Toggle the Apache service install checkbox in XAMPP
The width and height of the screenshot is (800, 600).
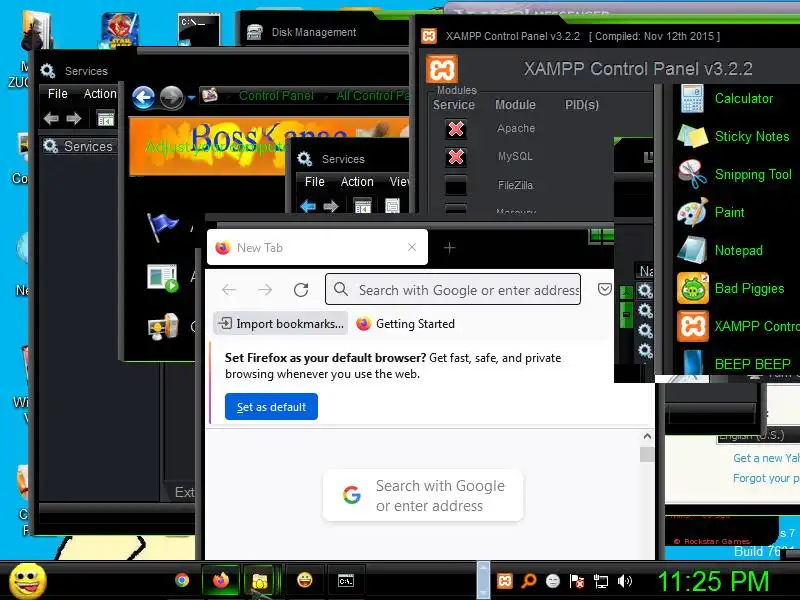456,129
